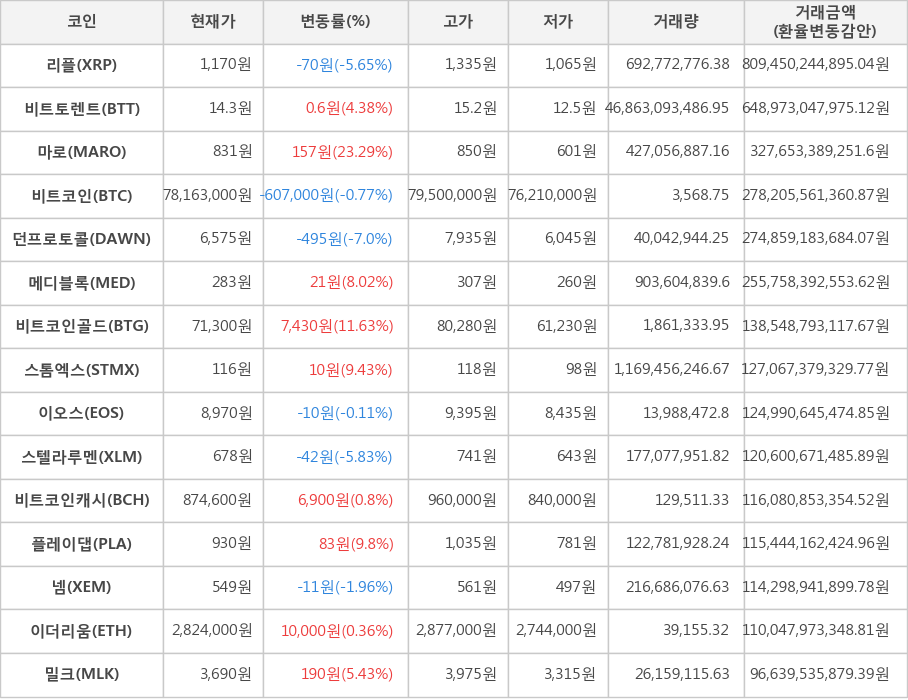Screen dimensions: 908x700
Task: Click the 코인 column header
Action: pos(82,22)
